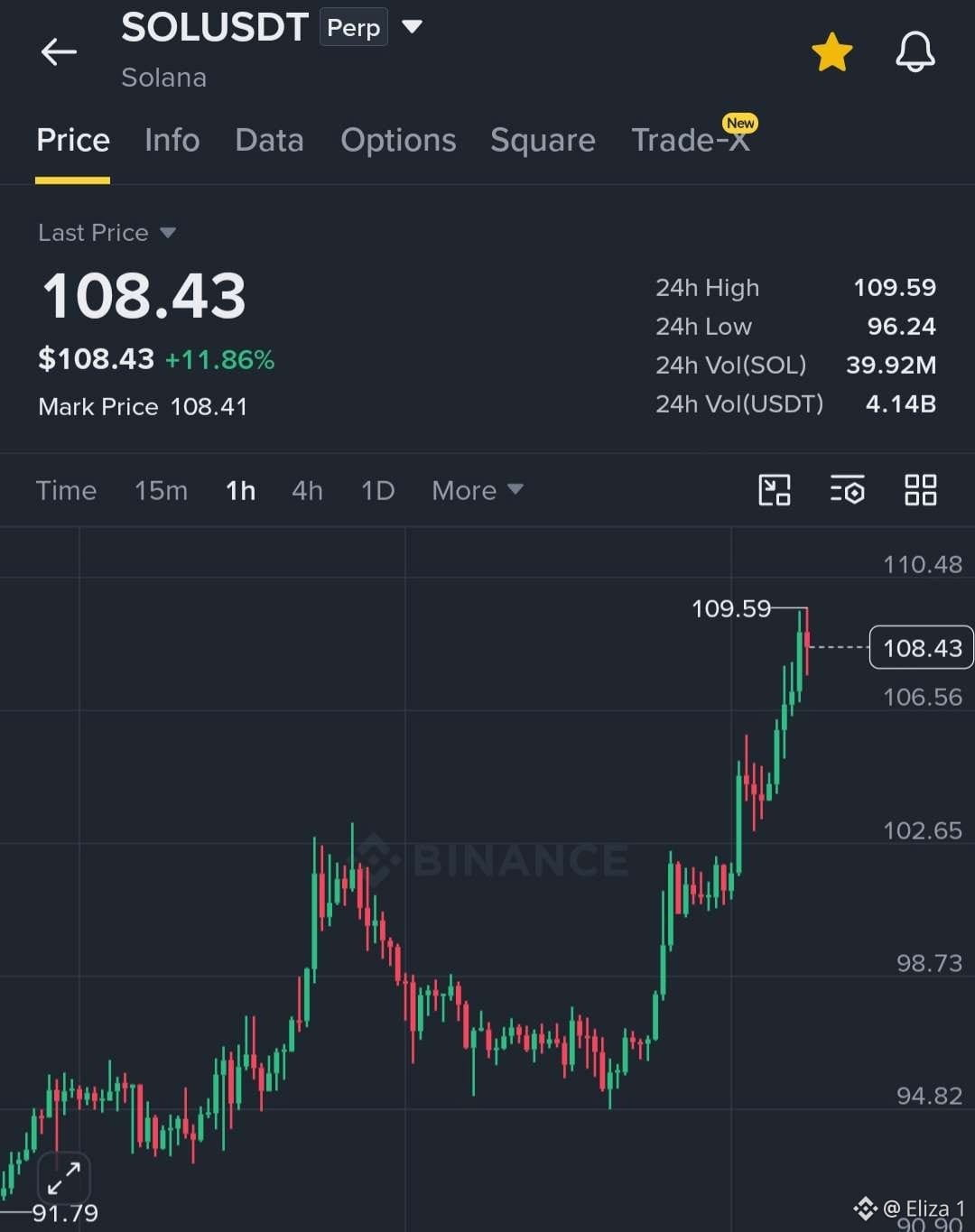
Task: Click the current price label 108.43 on axis
Action: 921,647
